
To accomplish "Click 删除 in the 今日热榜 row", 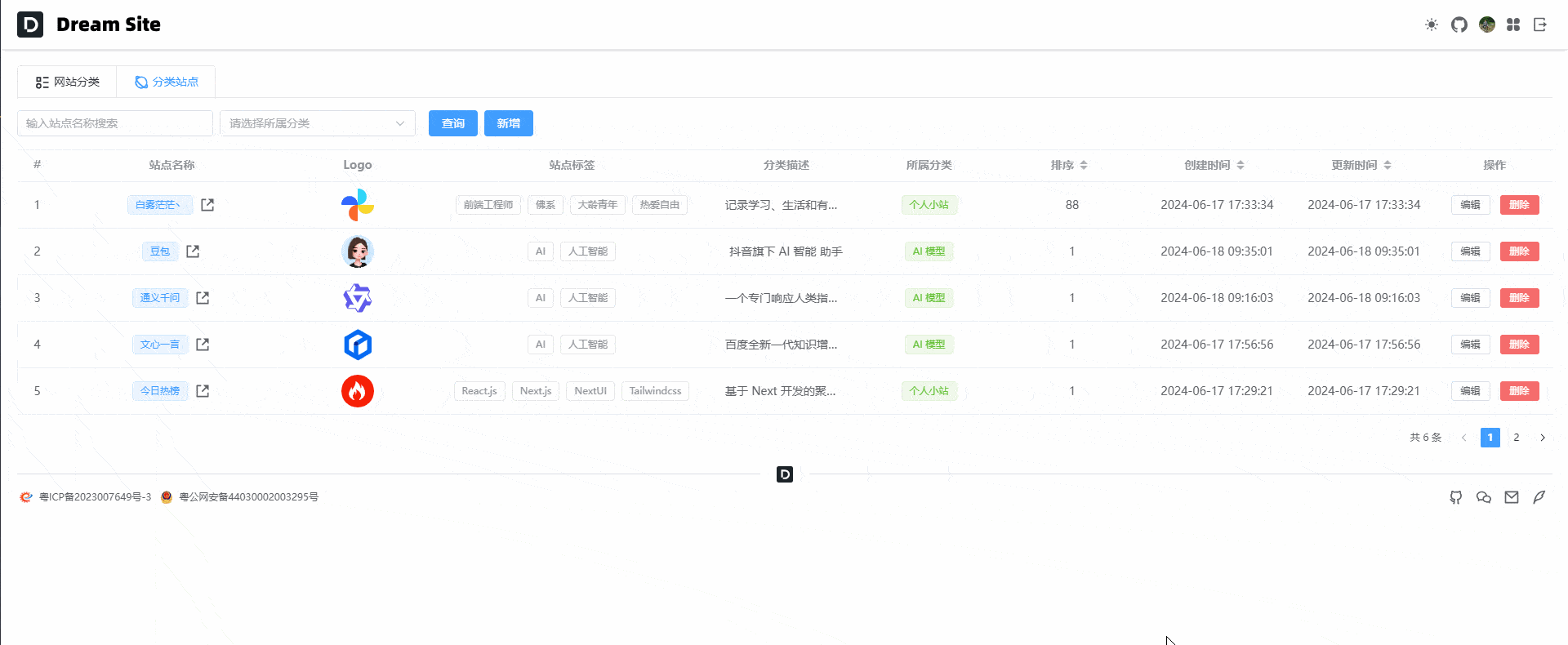I will click(x=1520, y=391).
